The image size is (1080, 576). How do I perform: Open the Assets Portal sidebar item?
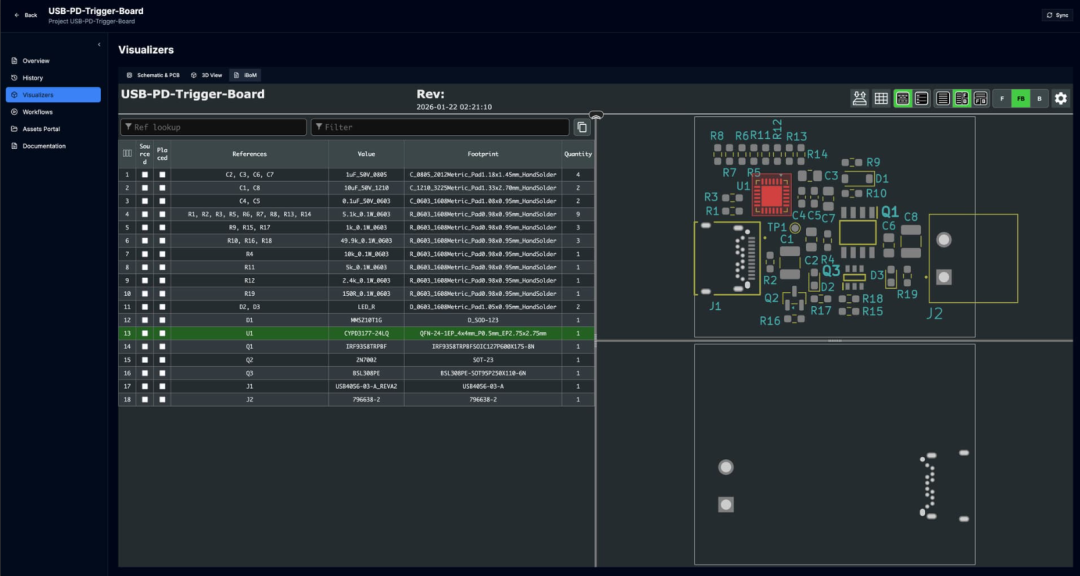53,129
